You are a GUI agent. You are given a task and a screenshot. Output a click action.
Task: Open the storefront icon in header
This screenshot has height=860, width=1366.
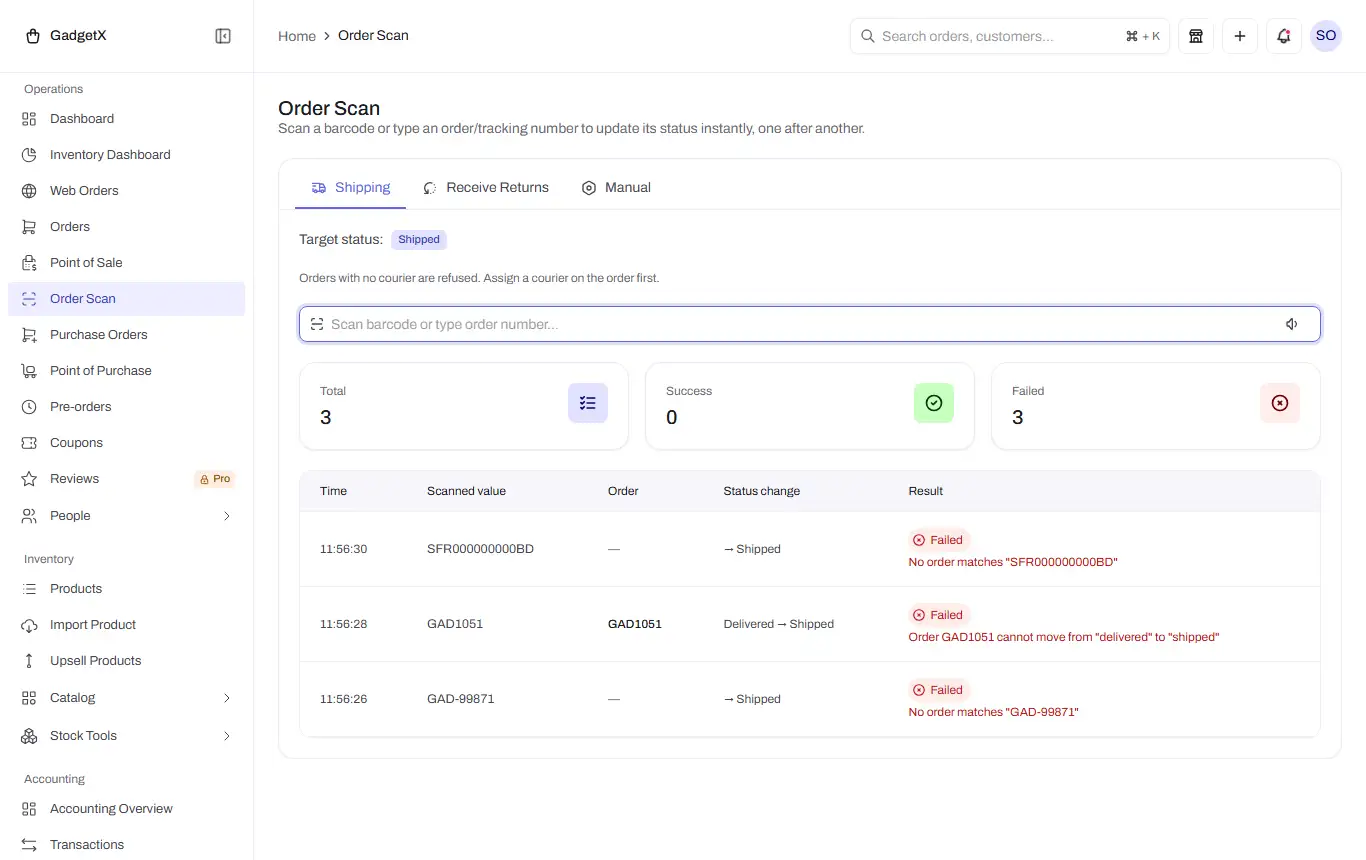1196,36
